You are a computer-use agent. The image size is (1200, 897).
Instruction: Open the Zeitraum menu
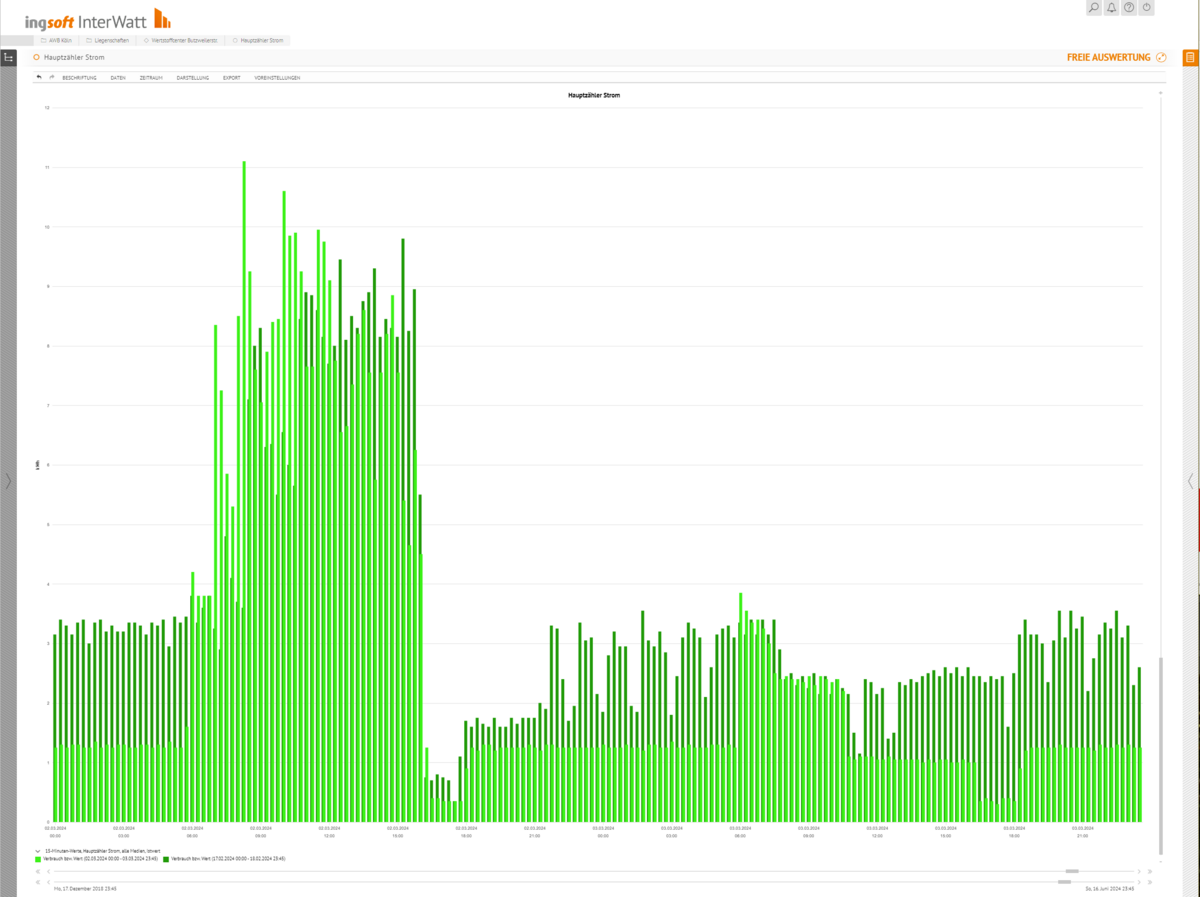[151, 77]
